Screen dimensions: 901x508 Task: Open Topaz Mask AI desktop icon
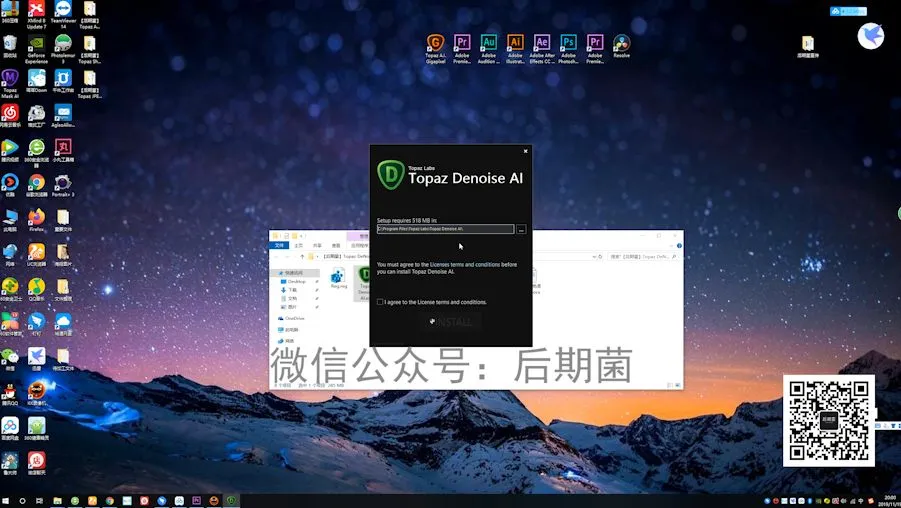[x=10, y=84]
